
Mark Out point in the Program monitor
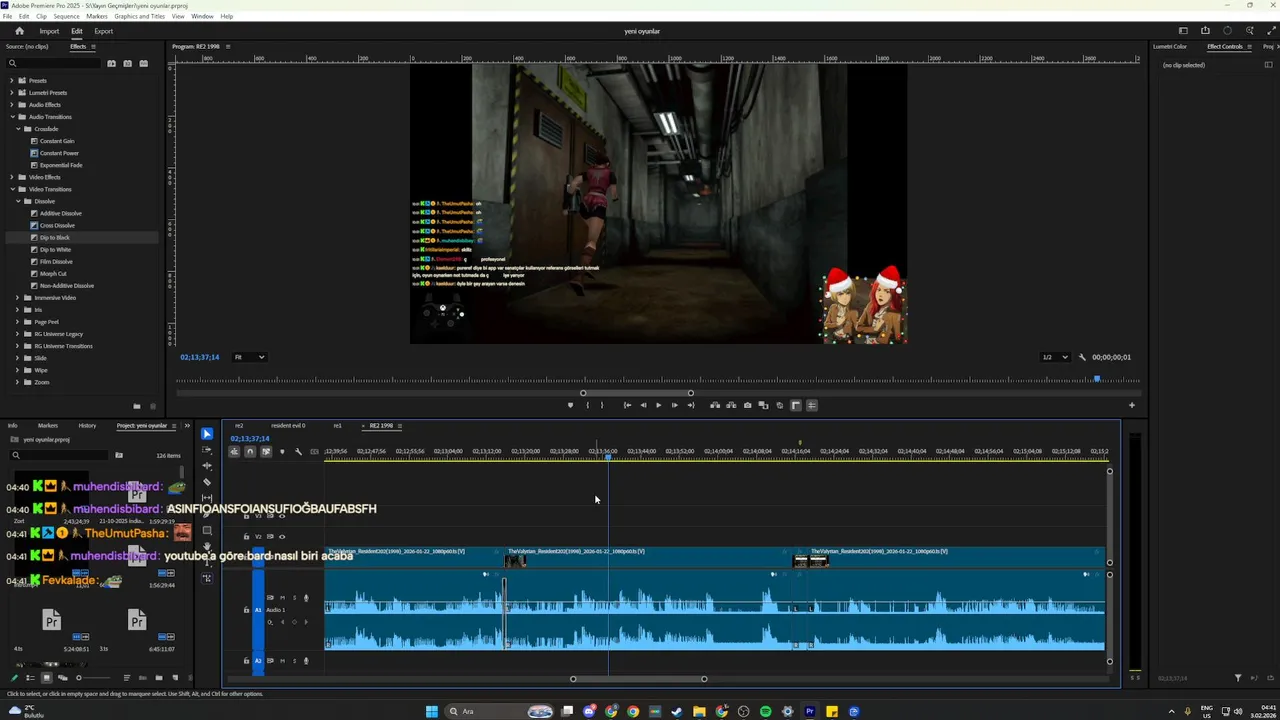point(601,405)
